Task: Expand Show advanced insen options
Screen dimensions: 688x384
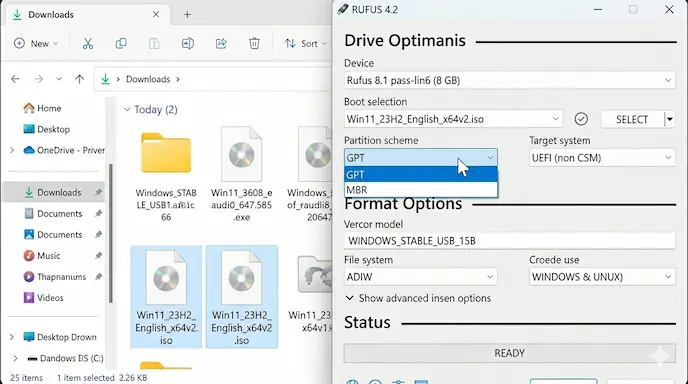Action: point(418,298)
